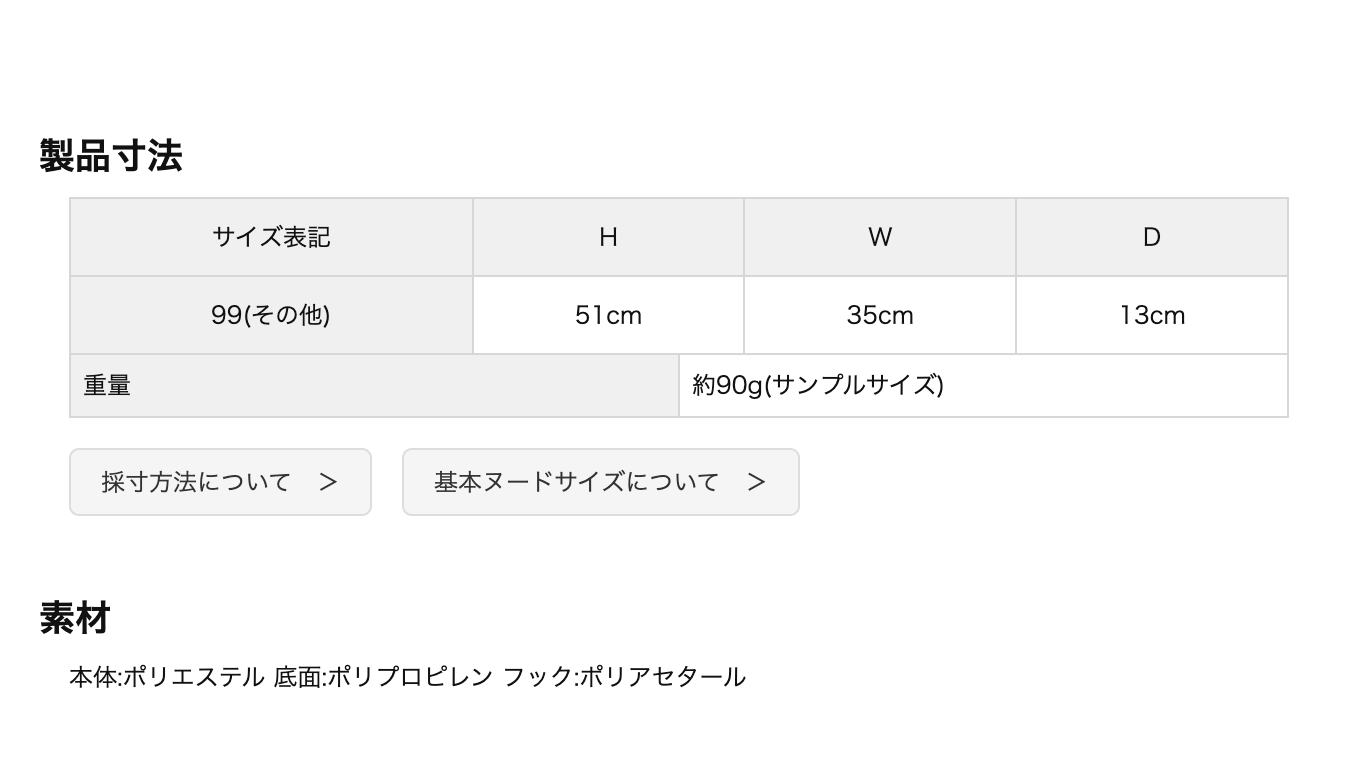Select the D column header
1366x764 pixels.
pyautogui.click(x=1152, y=237)
